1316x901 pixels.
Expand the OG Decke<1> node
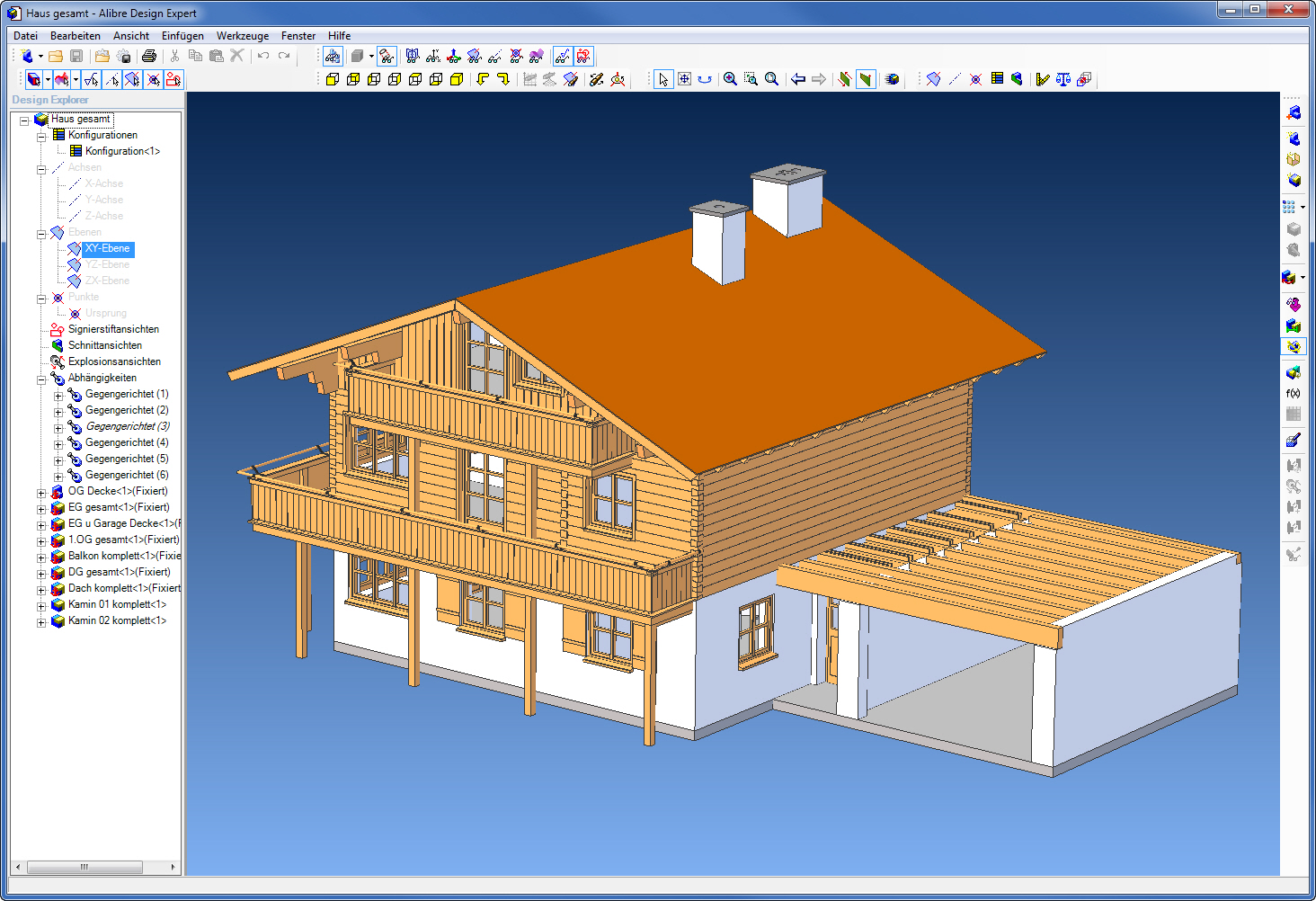pyautogui.click(x=41, y=493)
